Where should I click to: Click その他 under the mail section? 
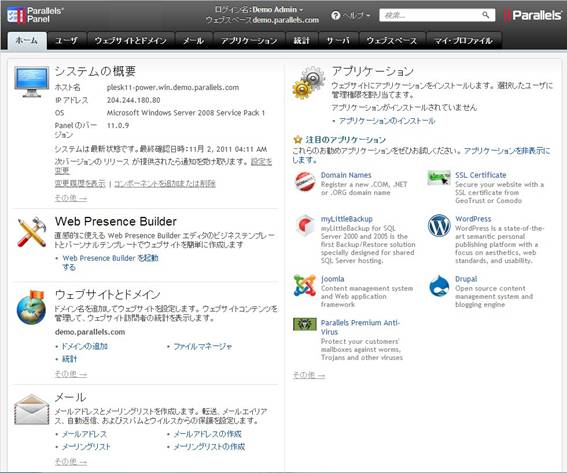click(x=71, y=462)
